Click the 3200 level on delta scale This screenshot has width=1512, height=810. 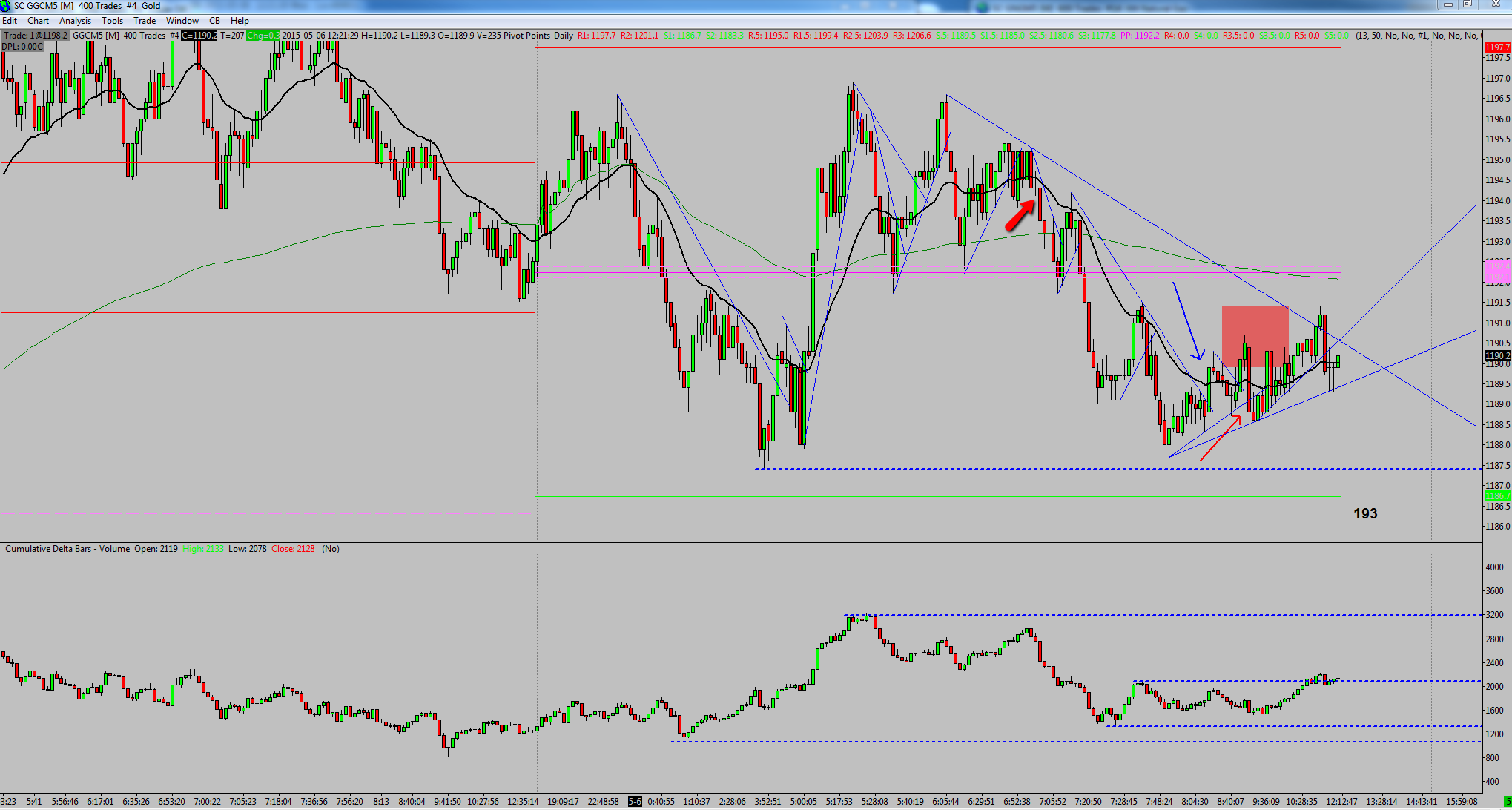(x=1494, y=615)
